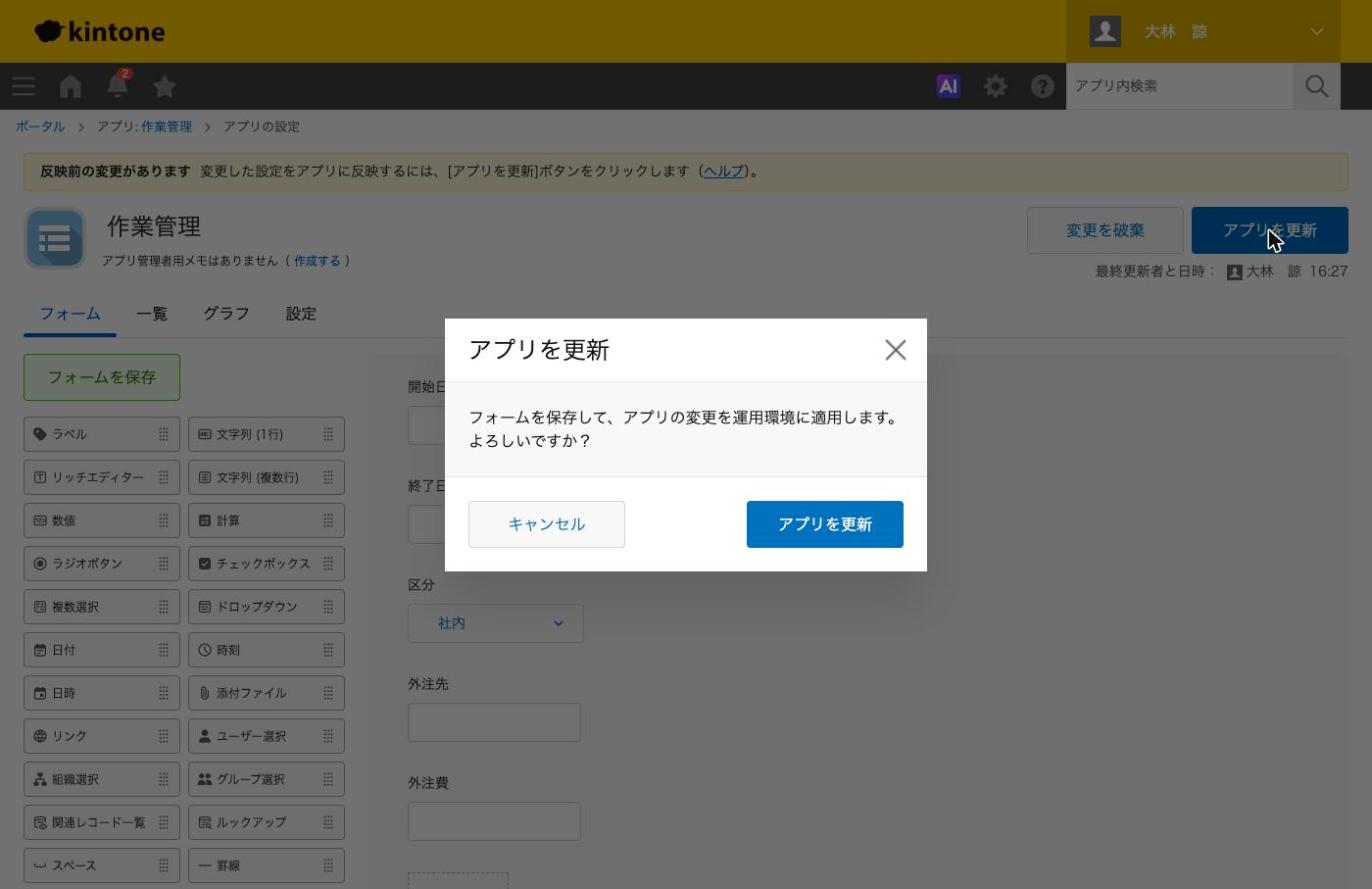Click the アプリ内検索 search field

click(1180, 86)
